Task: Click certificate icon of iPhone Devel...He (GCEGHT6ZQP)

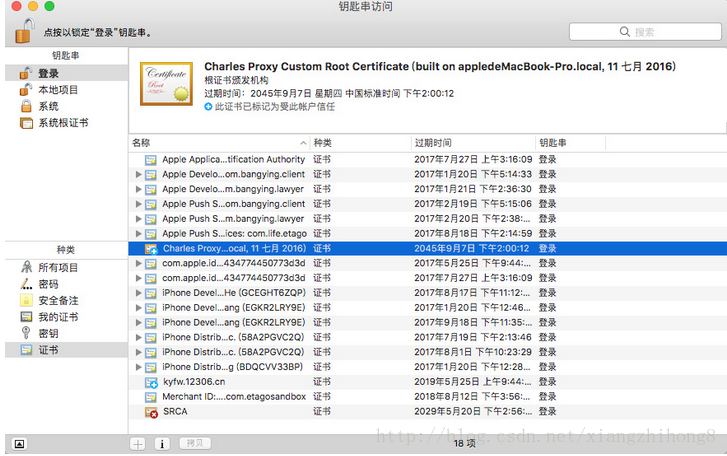Action: coord(151,293)
